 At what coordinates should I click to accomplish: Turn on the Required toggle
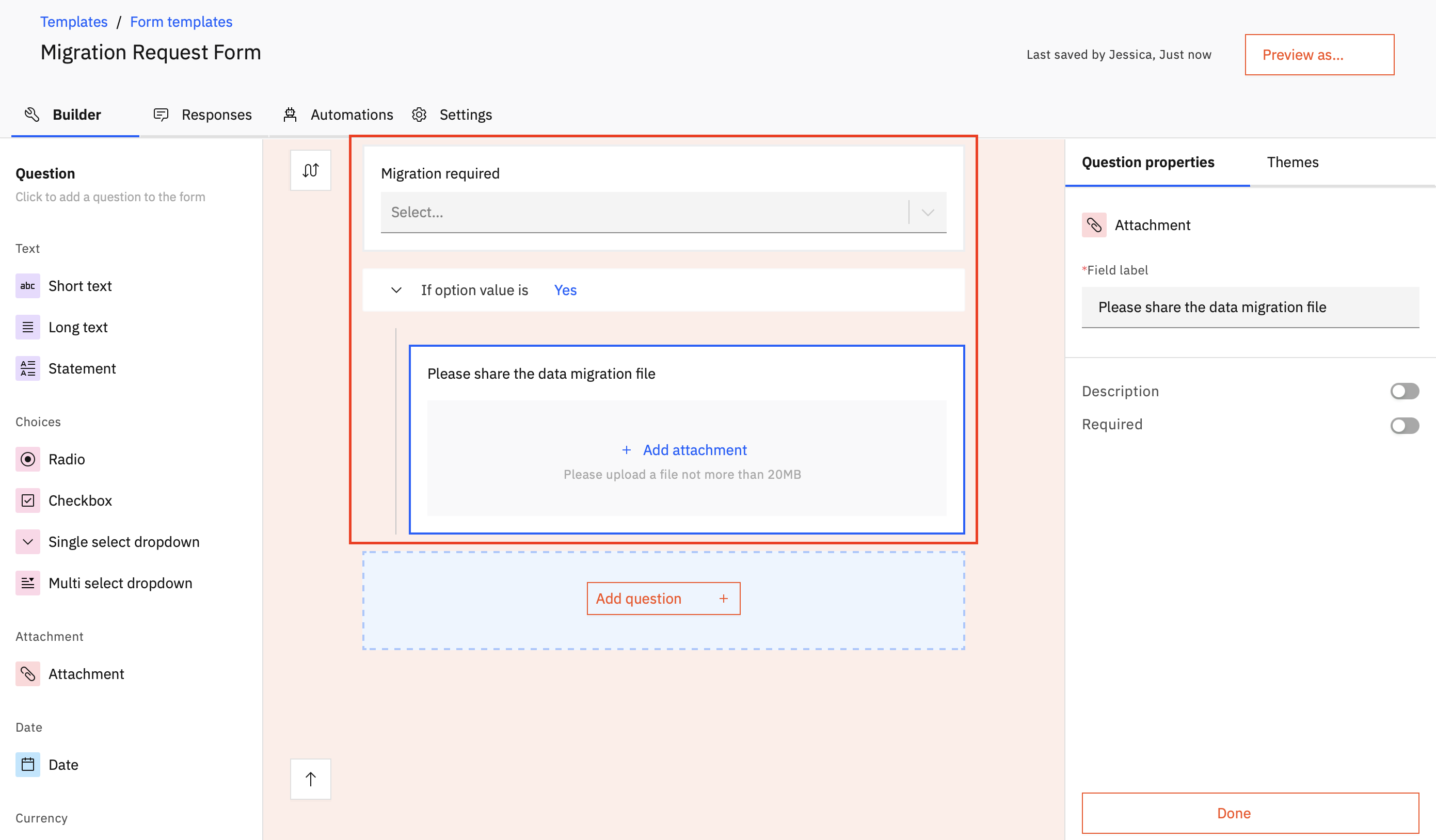tap(1403, 425)
